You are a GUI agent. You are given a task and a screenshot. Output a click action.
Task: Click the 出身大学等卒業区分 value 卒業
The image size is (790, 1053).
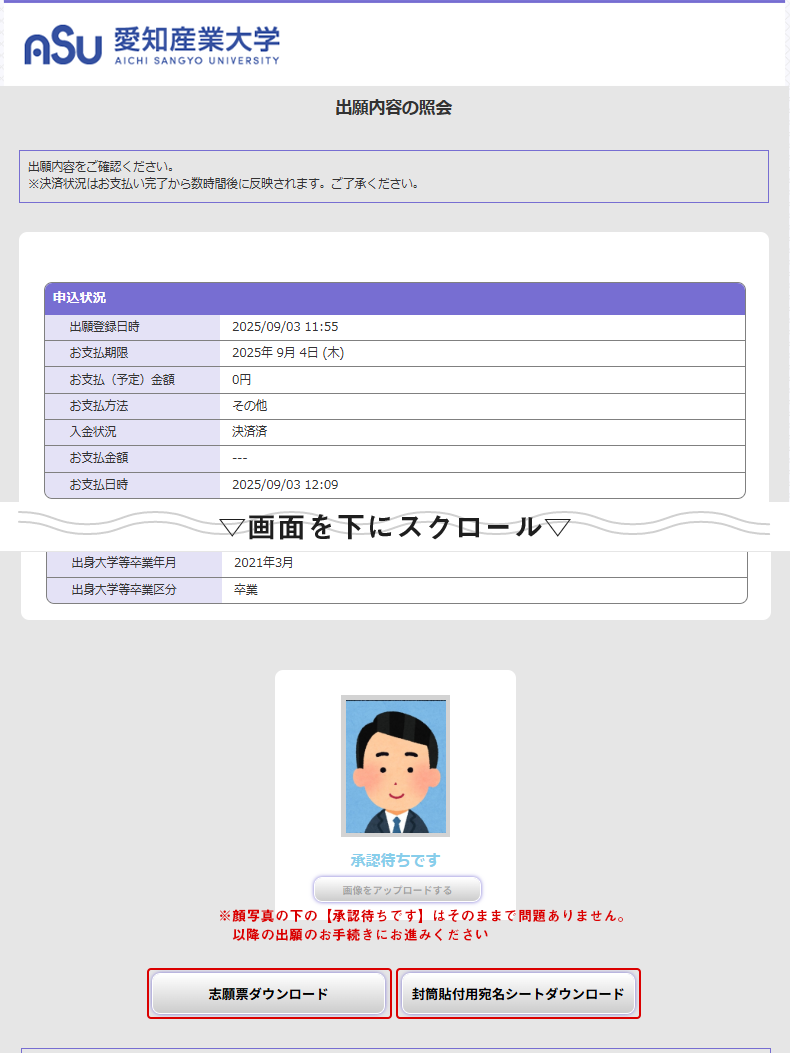coord(246,590)
